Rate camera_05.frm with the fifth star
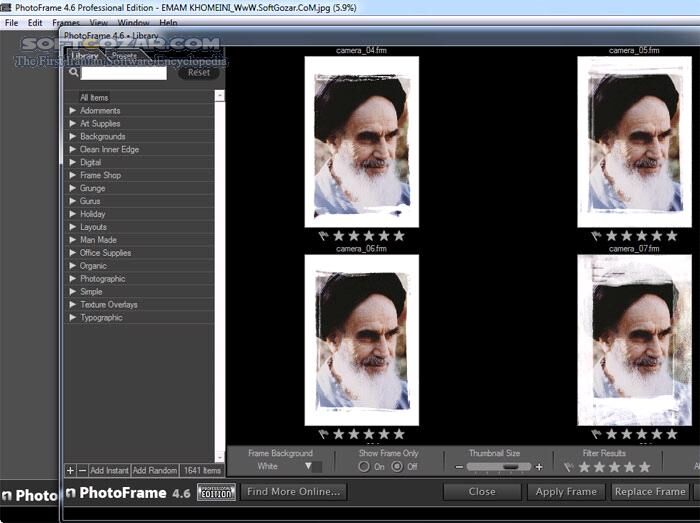This screenshot has width=700, height=523. click(x=671, y=236)
